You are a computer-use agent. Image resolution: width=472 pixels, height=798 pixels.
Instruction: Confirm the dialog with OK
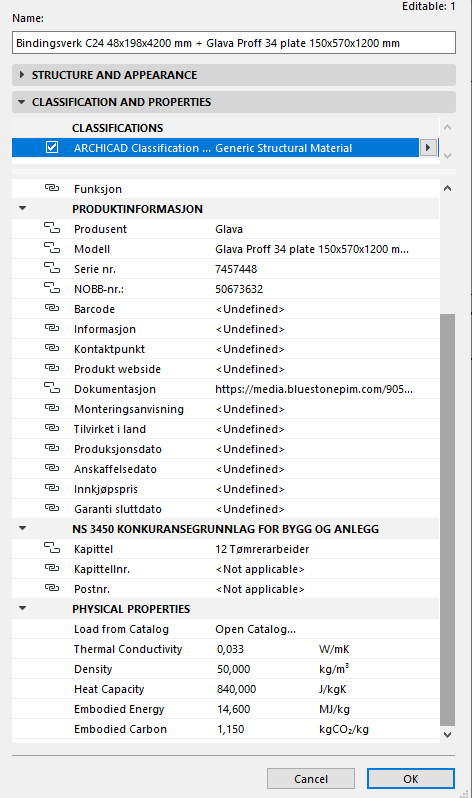[411, 779]
